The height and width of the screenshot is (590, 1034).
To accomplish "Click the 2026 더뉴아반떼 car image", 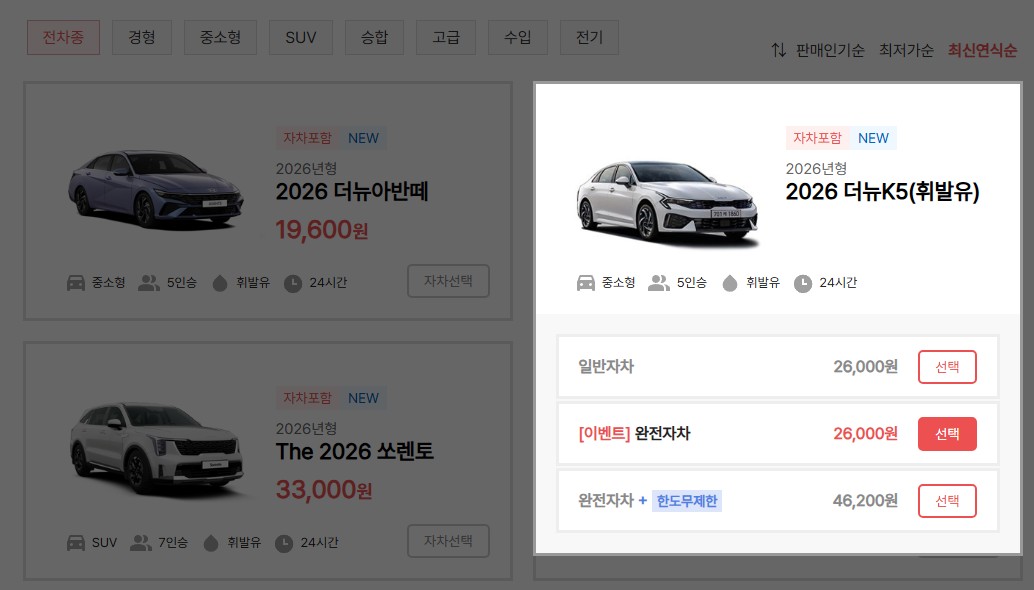I will pos(156,190).
